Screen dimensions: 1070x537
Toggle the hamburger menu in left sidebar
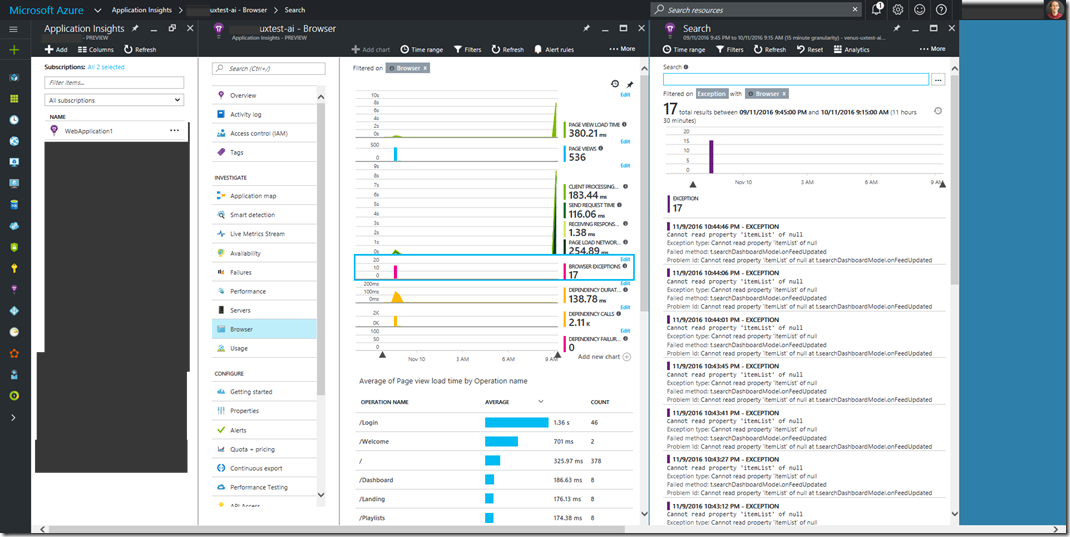point(14,29)
